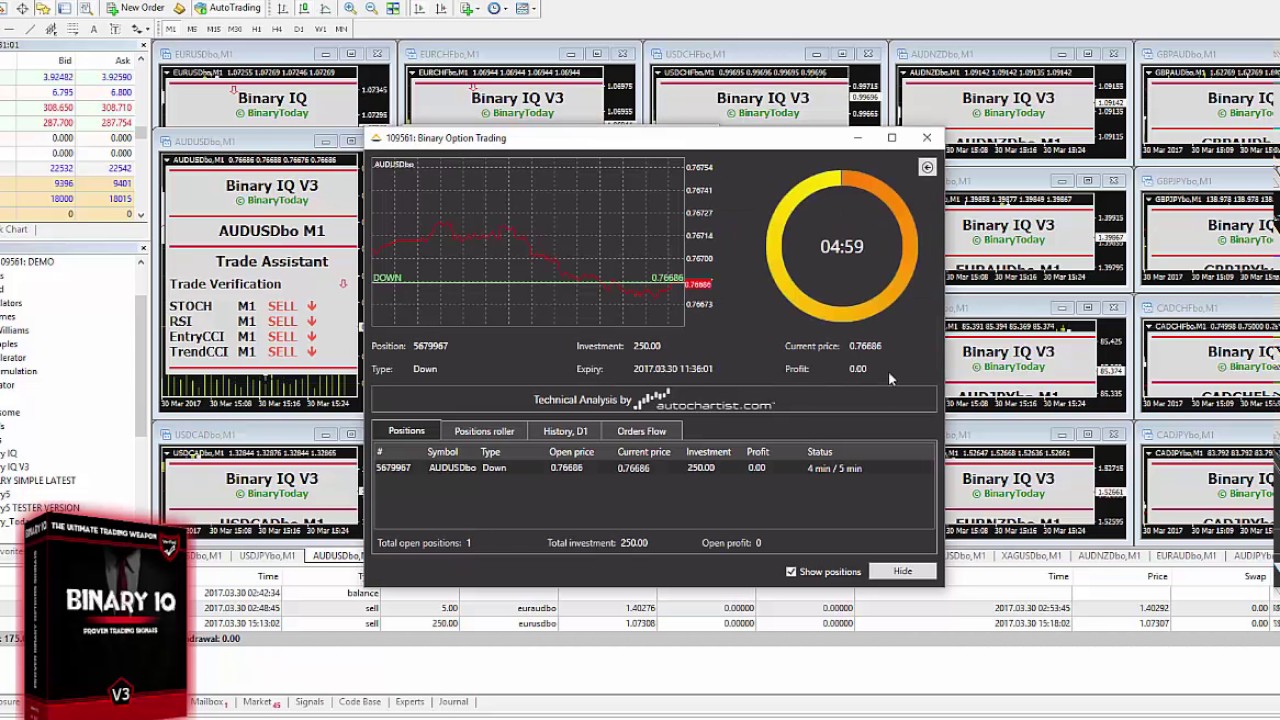
Task: Click the chart auto scroll icon
Action: pyautogui.click(x=419, y=8)
